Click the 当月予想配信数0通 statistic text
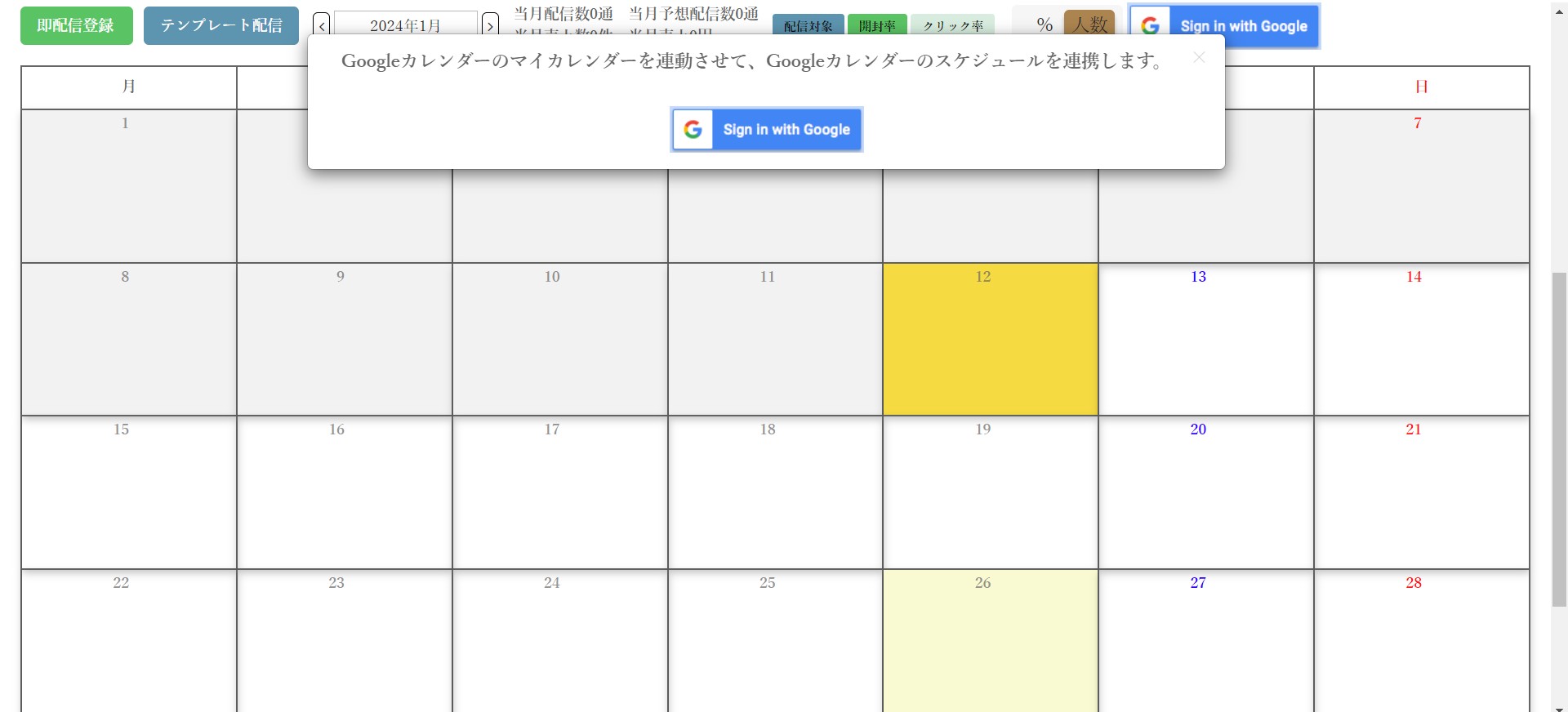1568x712 pixels. click(693, 14)
